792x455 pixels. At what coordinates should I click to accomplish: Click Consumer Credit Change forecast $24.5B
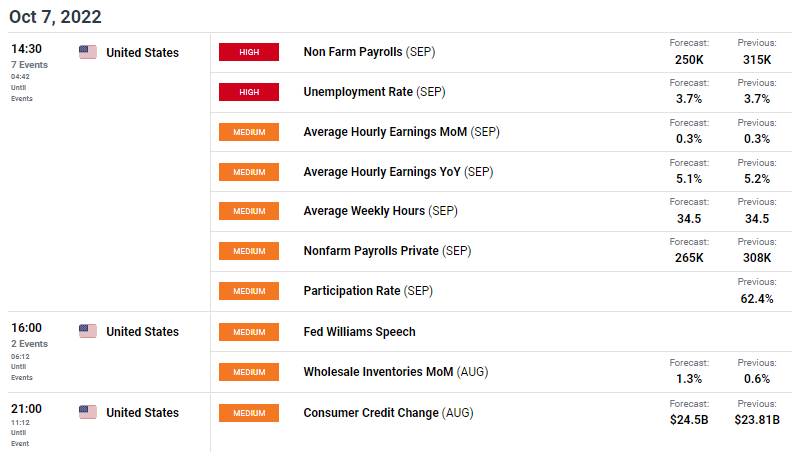tap(689, 420)
